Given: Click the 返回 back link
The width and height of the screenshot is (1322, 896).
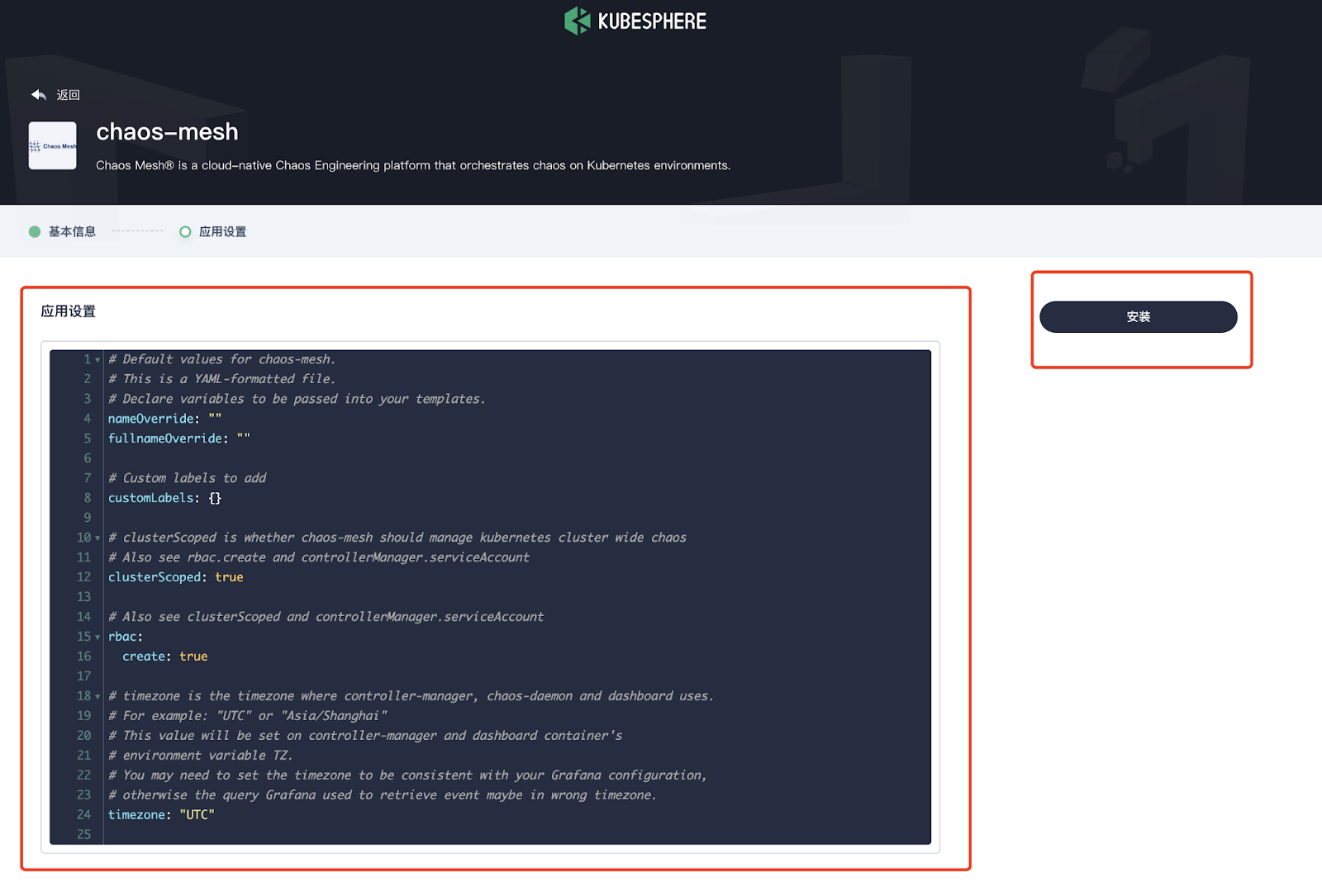Looking at the screenshot, I should point(68,95).
